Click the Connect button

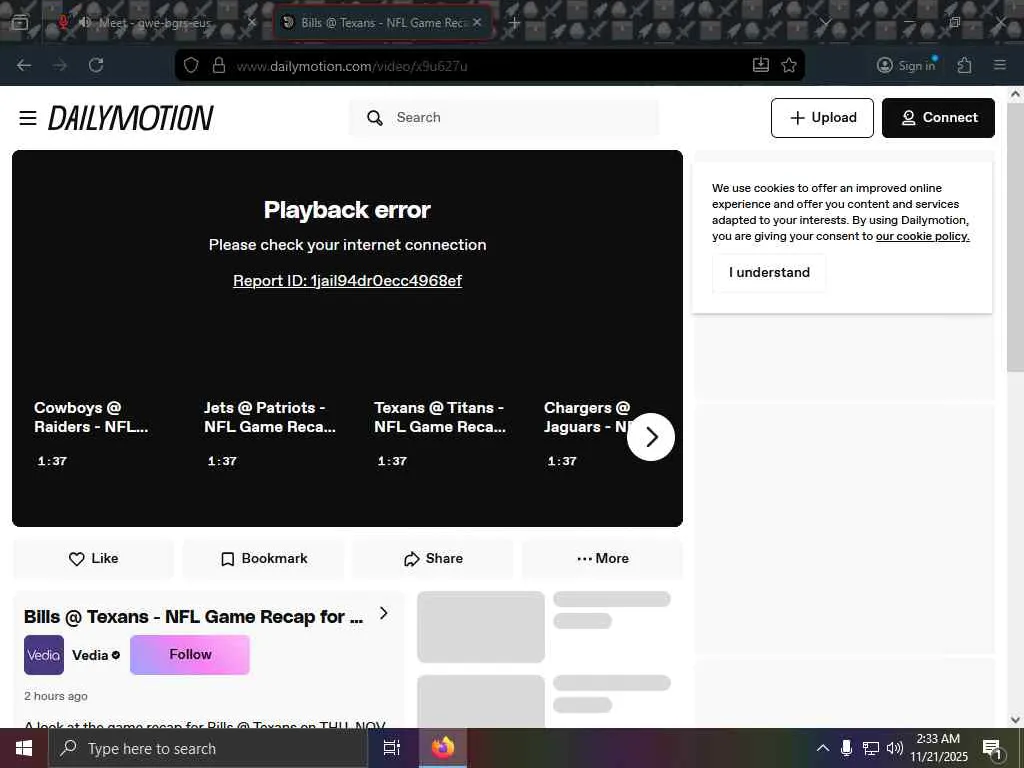click(x=938, y=118)
